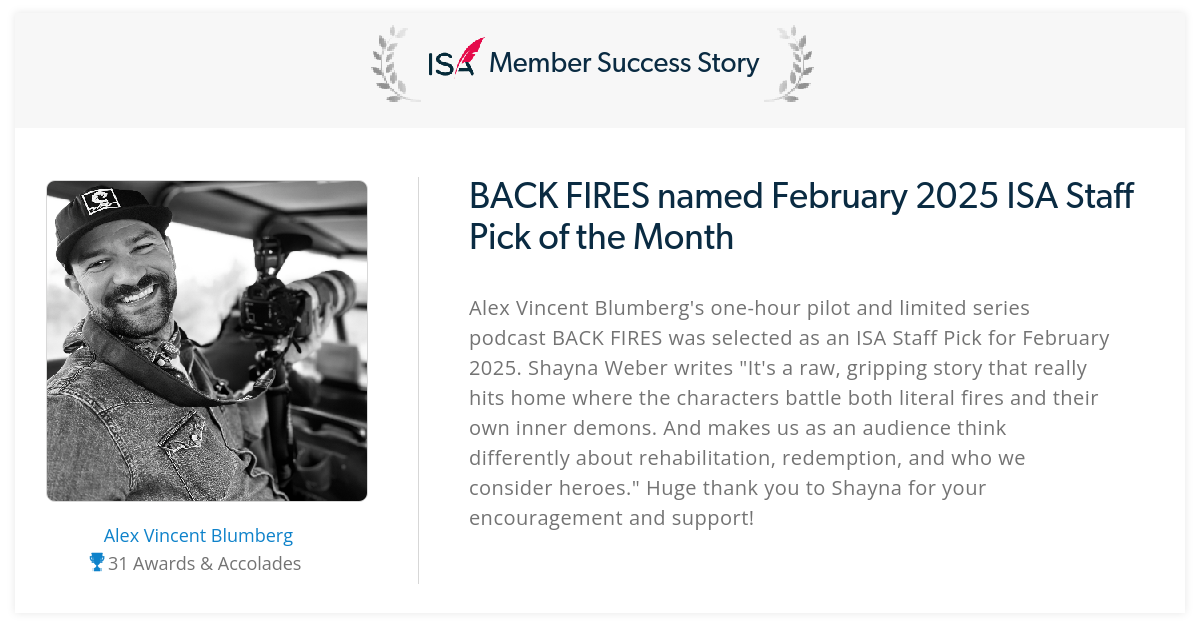Click the vertical divider beside the photo
Viewport: 1200px width, 630px height.
tap(418, 380)
